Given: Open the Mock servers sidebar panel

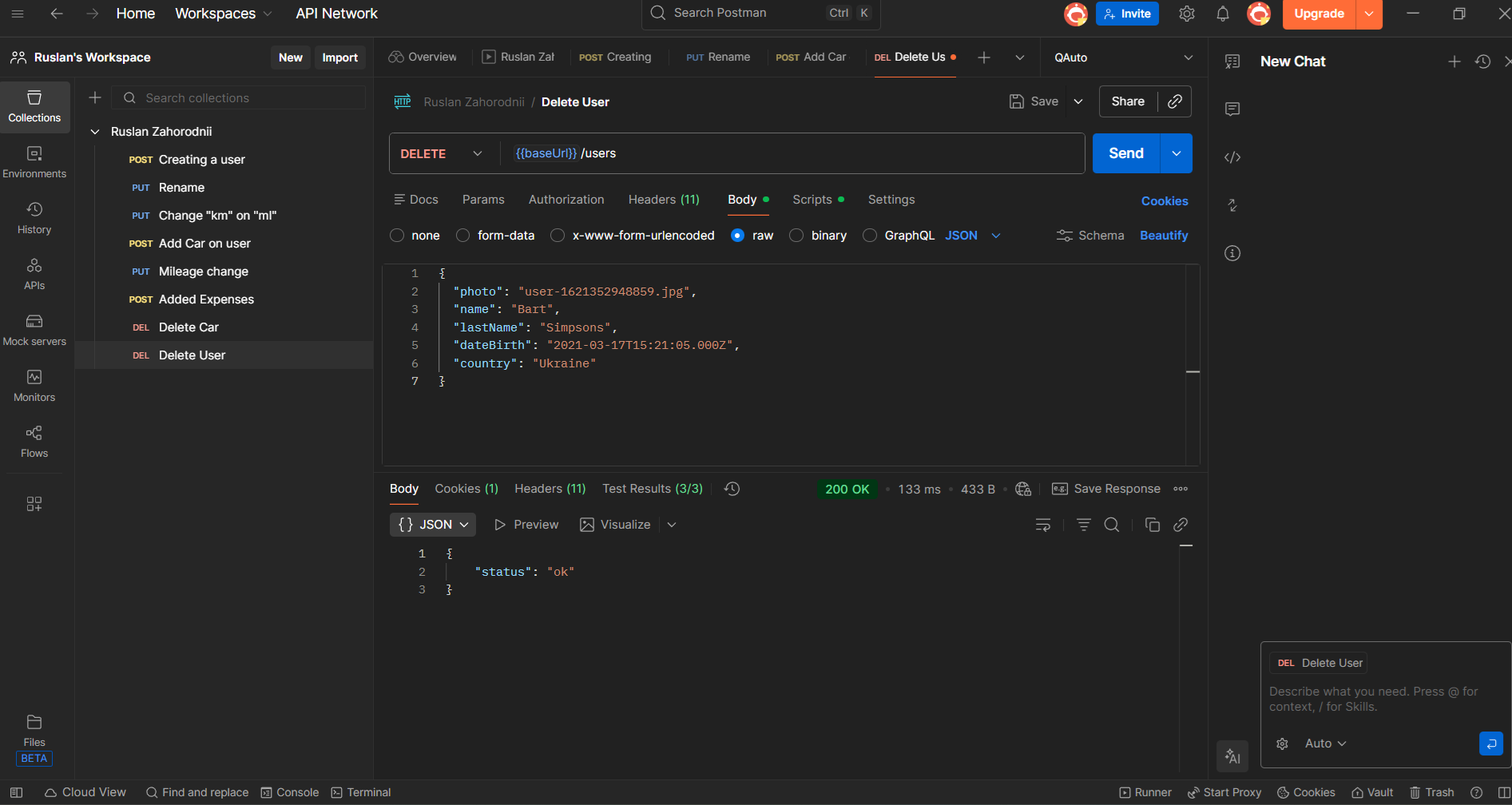Looking at the screenshot, I should pos(34,329).
